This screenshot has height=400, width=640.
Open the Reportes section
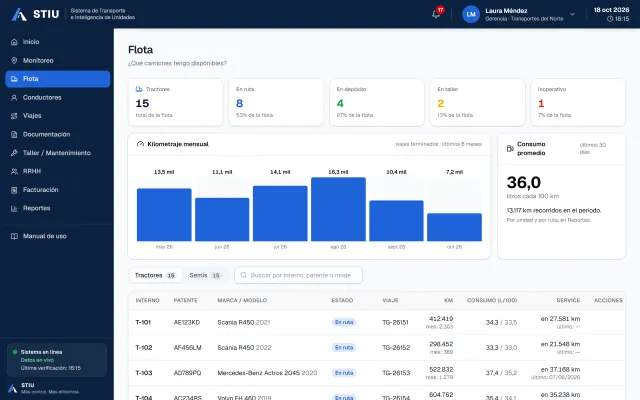58,208
